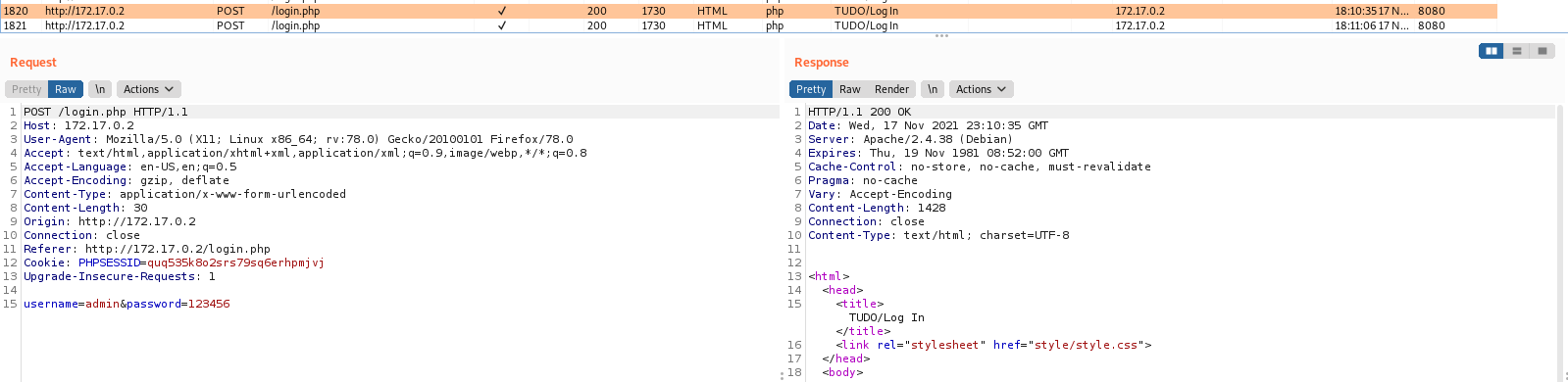Click the Accept-Language header line

(130, 167)
